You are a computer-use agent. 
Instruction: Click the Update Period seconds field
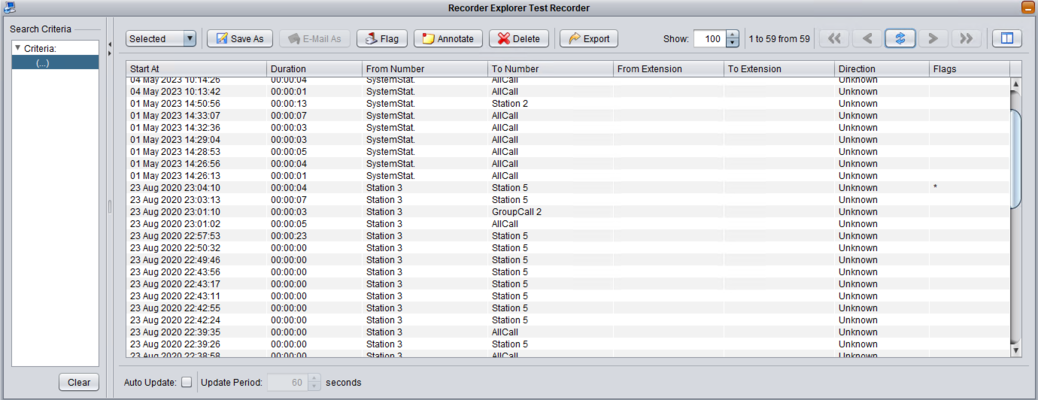point(287,382)
